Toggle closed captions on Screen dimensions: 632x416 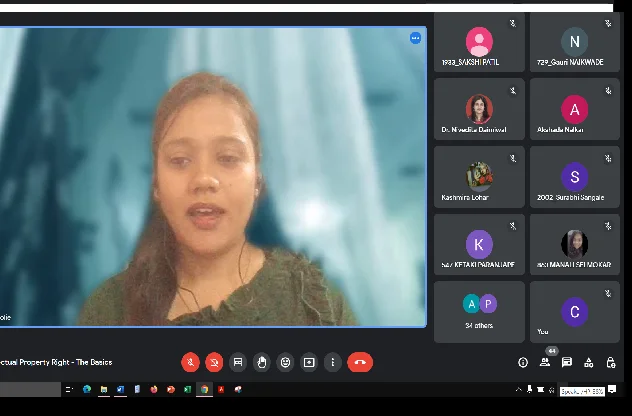click(238, 362)
